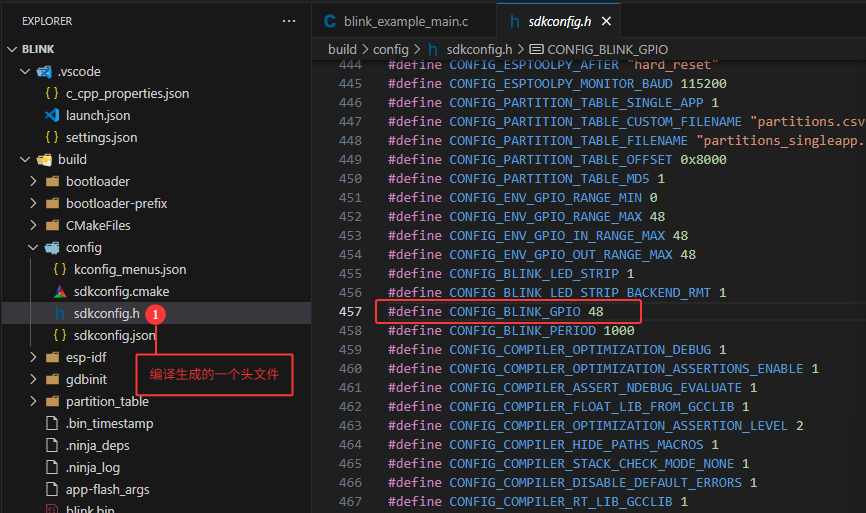Expand the esp-idf folder chevron
The image size is (866, 513).
point(33,358)
